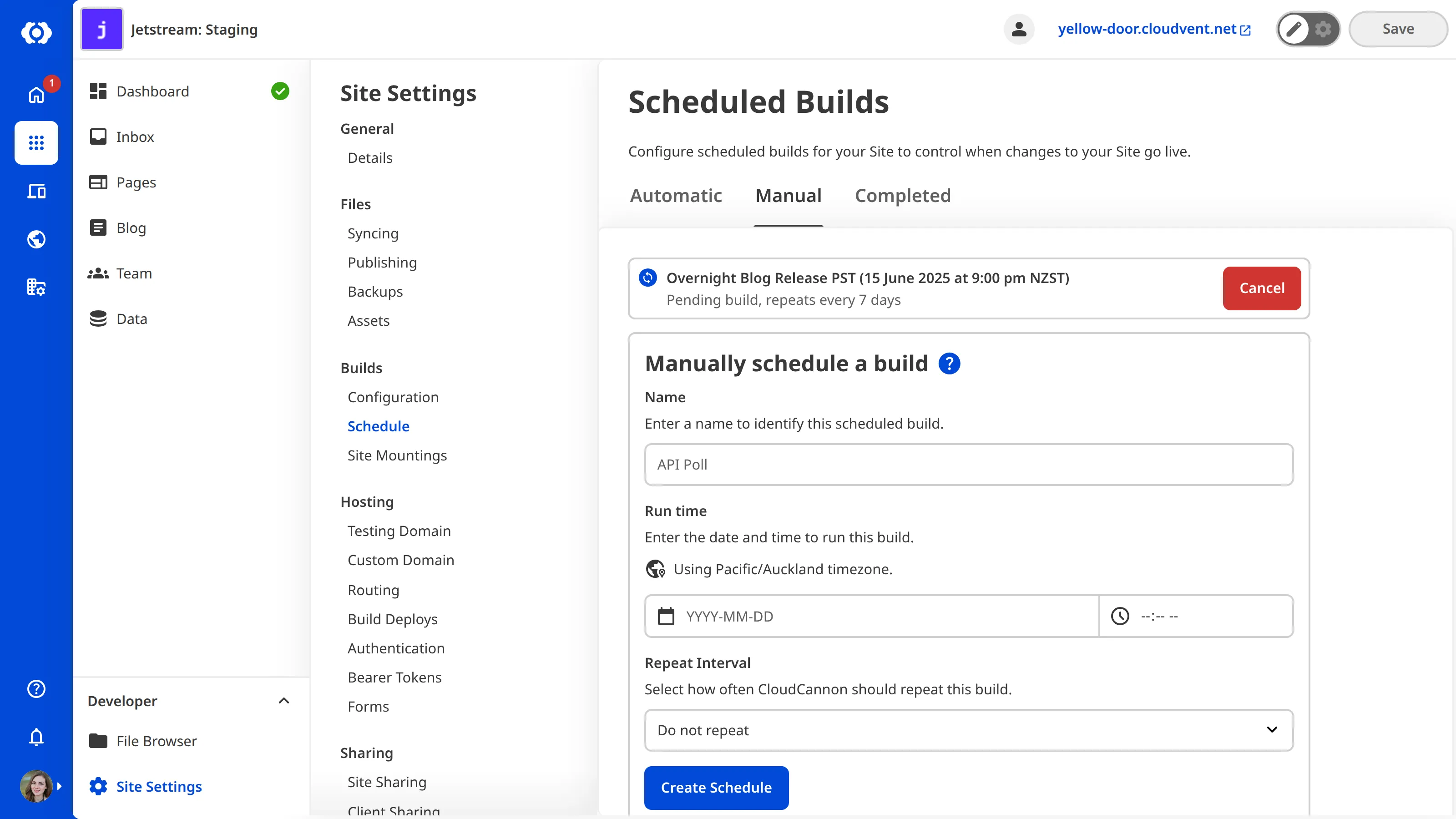Cancel the Overnight Blog Release build

1262,288
